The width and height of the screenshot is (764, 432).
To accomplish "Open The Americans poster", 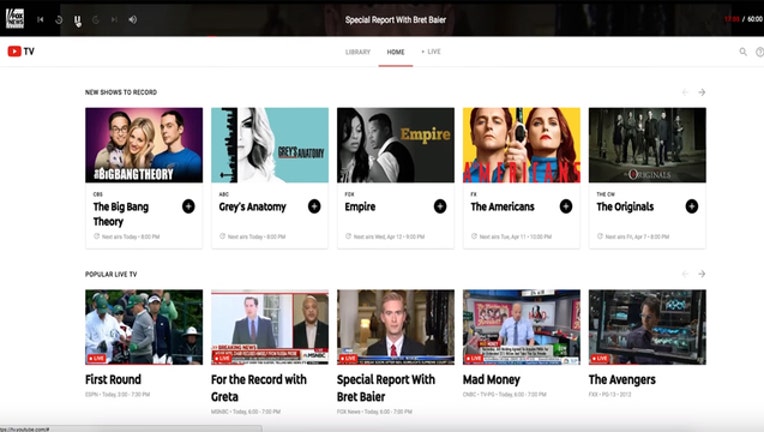I will click(x=521, y=145).
